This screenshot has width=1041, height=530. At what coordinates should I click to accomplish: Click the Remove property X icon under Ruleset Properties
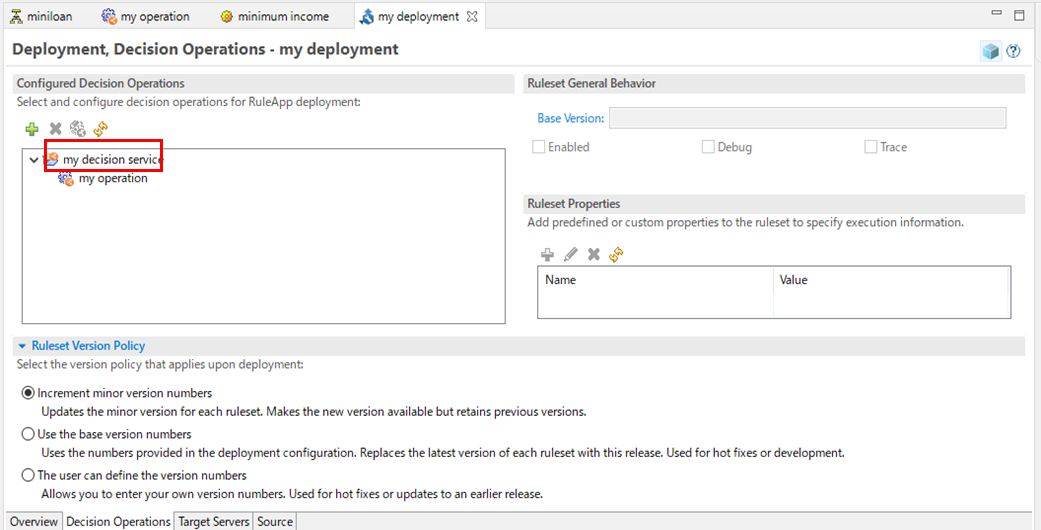pyautogui.click(x=594, y=254)
